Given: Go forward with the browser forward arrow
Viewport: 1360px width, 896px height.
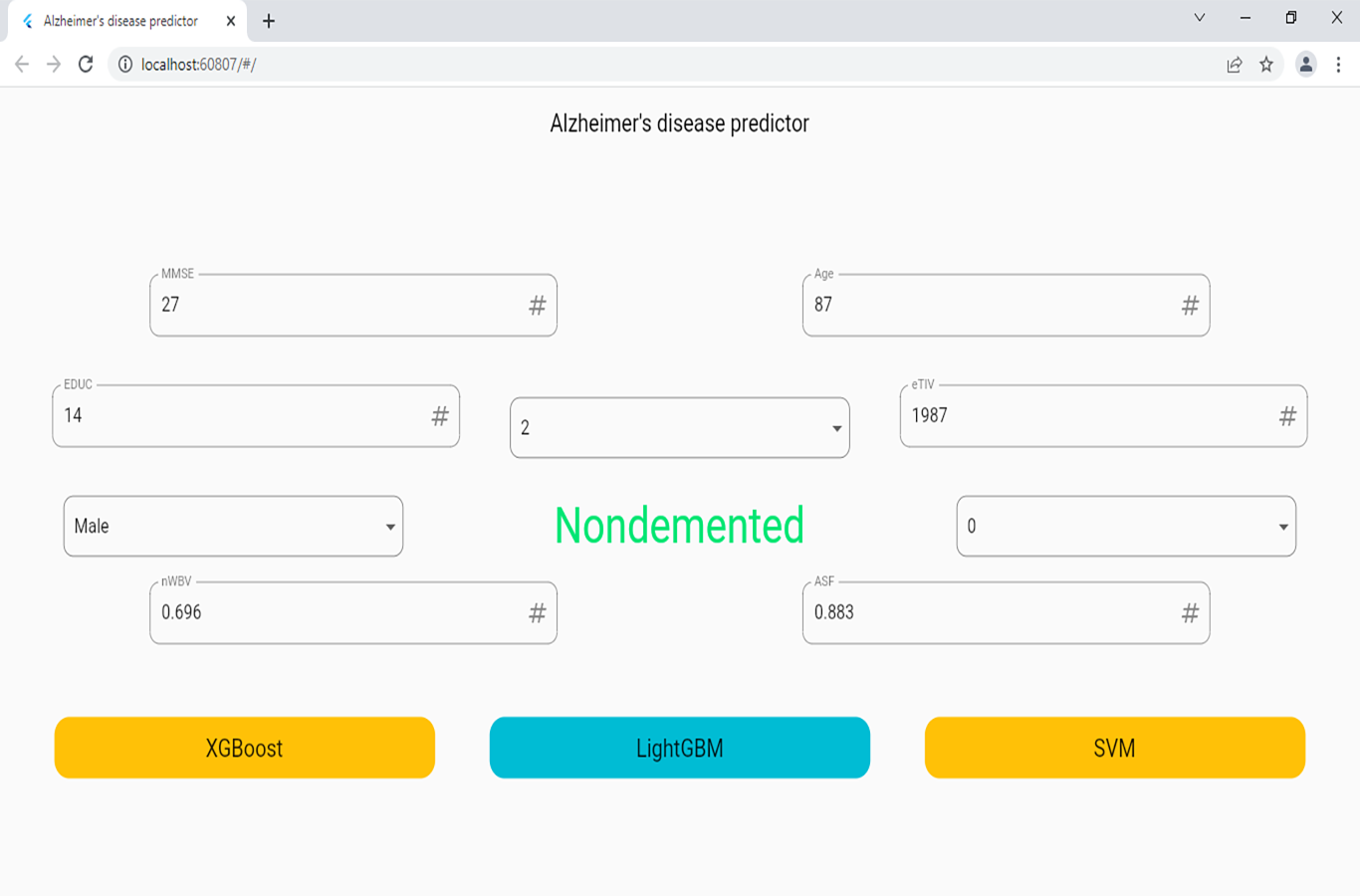Looking at the screenshot, I should click(54, 65).
